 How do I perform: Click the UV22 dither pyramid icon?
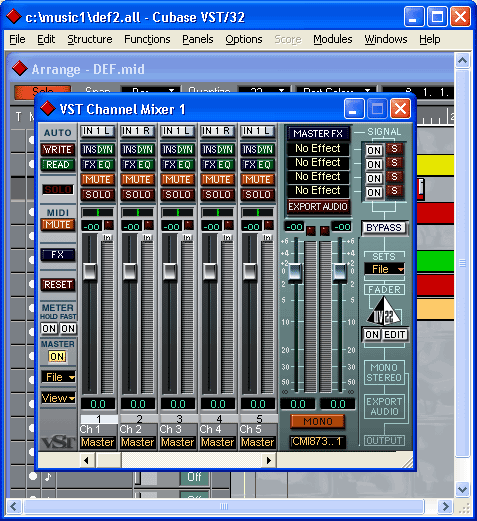(384, 312)
